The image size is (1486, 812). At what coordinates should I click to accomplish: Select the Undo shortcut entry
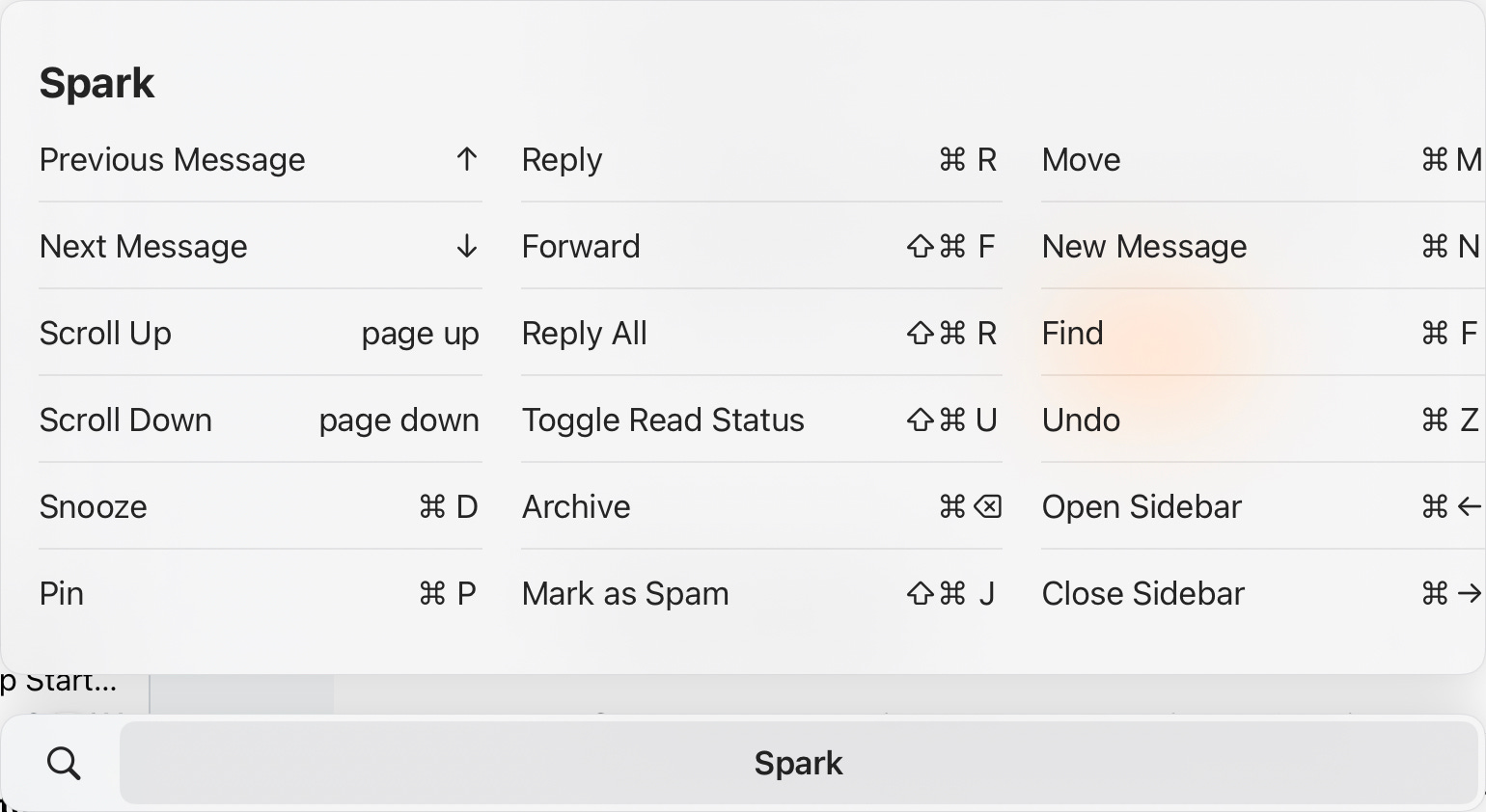point(1263,420)
